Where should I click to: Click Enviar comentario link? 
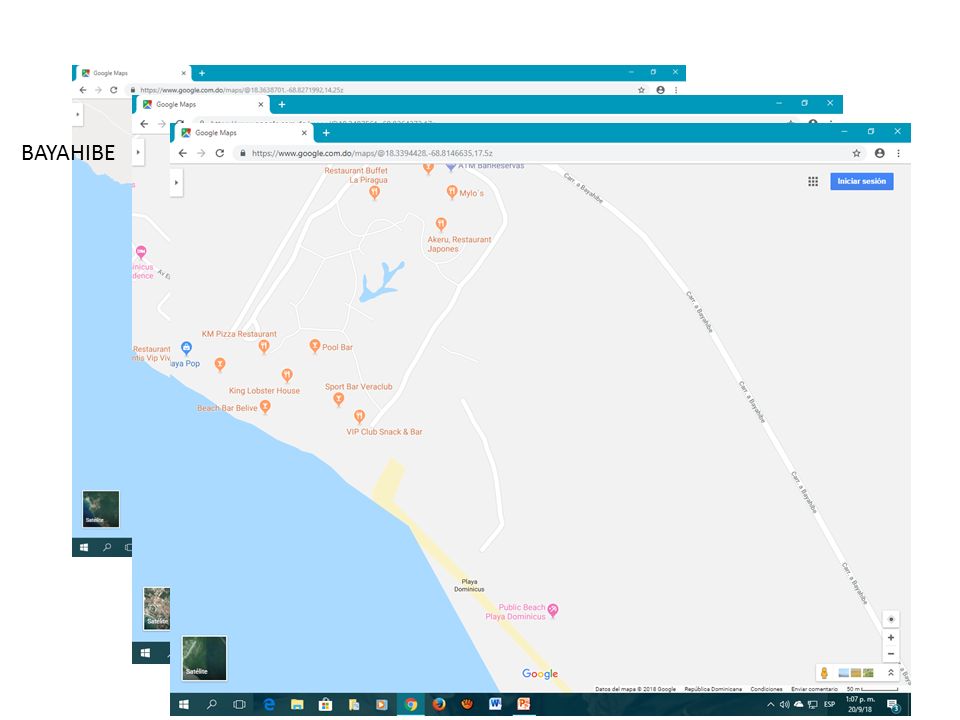814,689
